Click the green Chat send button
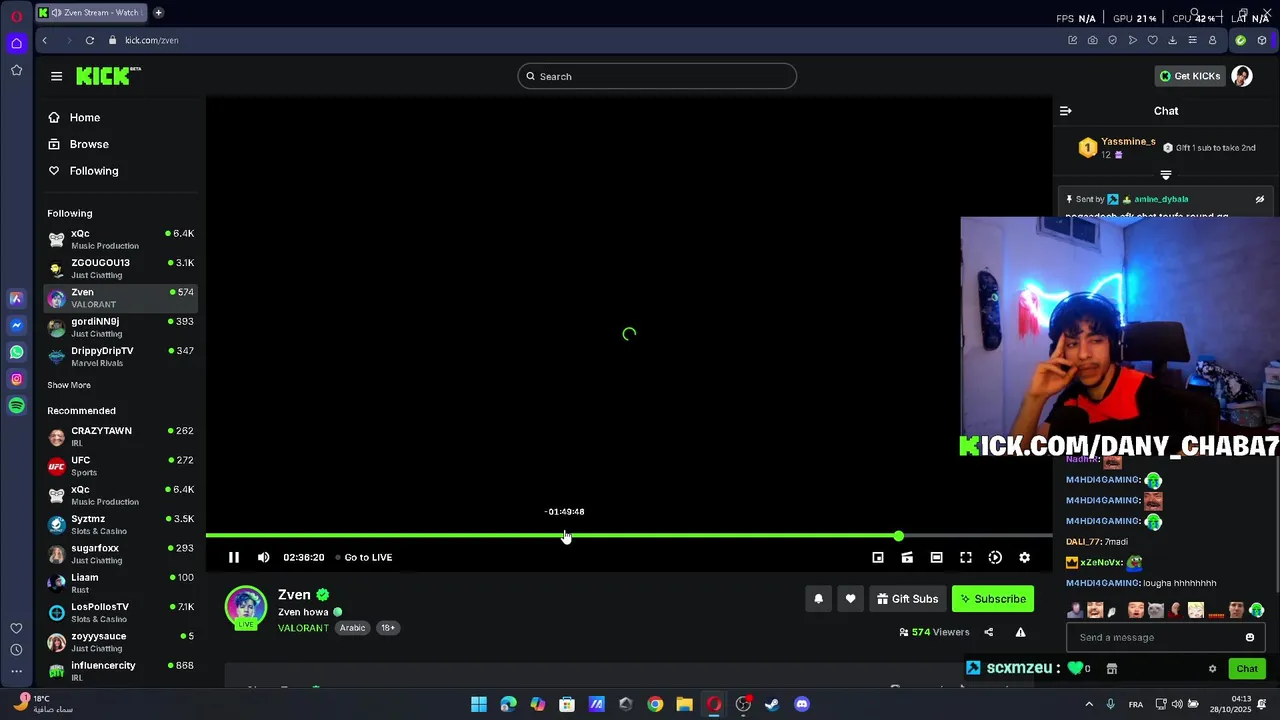Image resolution: width=1280 pixels, height=720 pixels. pyautogui.click(x=1247, y=669)
